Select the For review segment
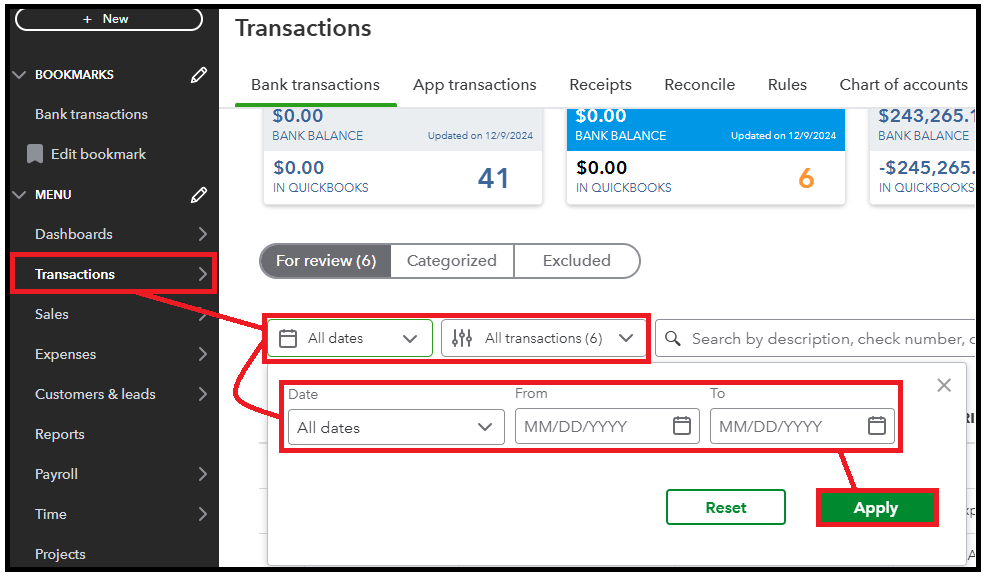Image resolution: width=985 pixels, height=576 pixels. [325, 261]
